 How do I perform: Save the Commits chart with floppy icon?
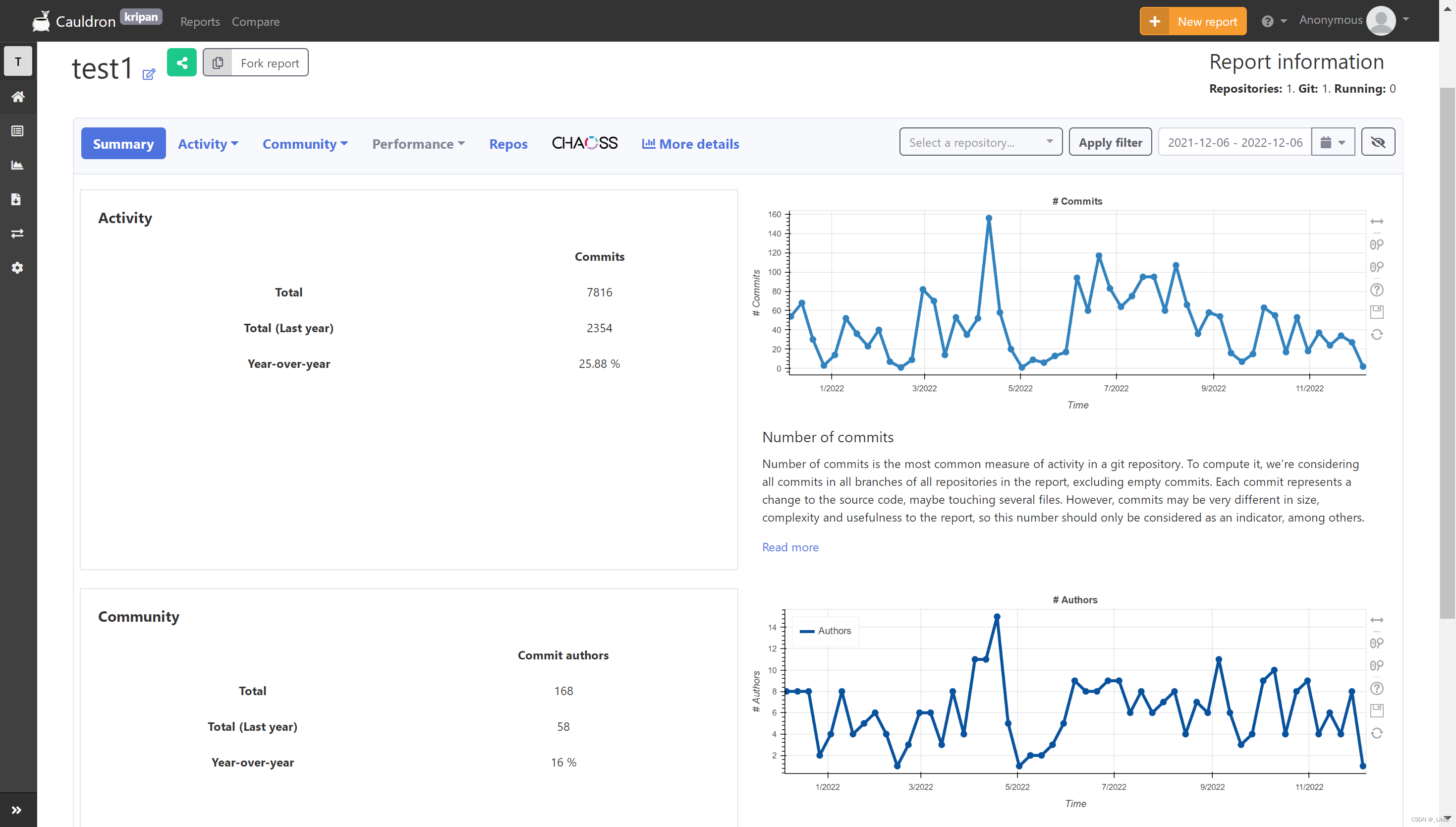click(1377, 312)
